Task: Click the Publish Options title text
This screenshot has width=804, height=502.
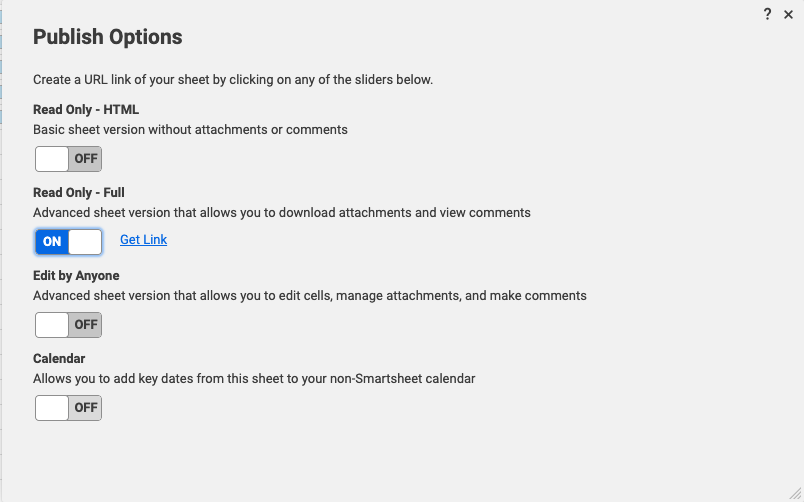Action: tap(108, 37)
